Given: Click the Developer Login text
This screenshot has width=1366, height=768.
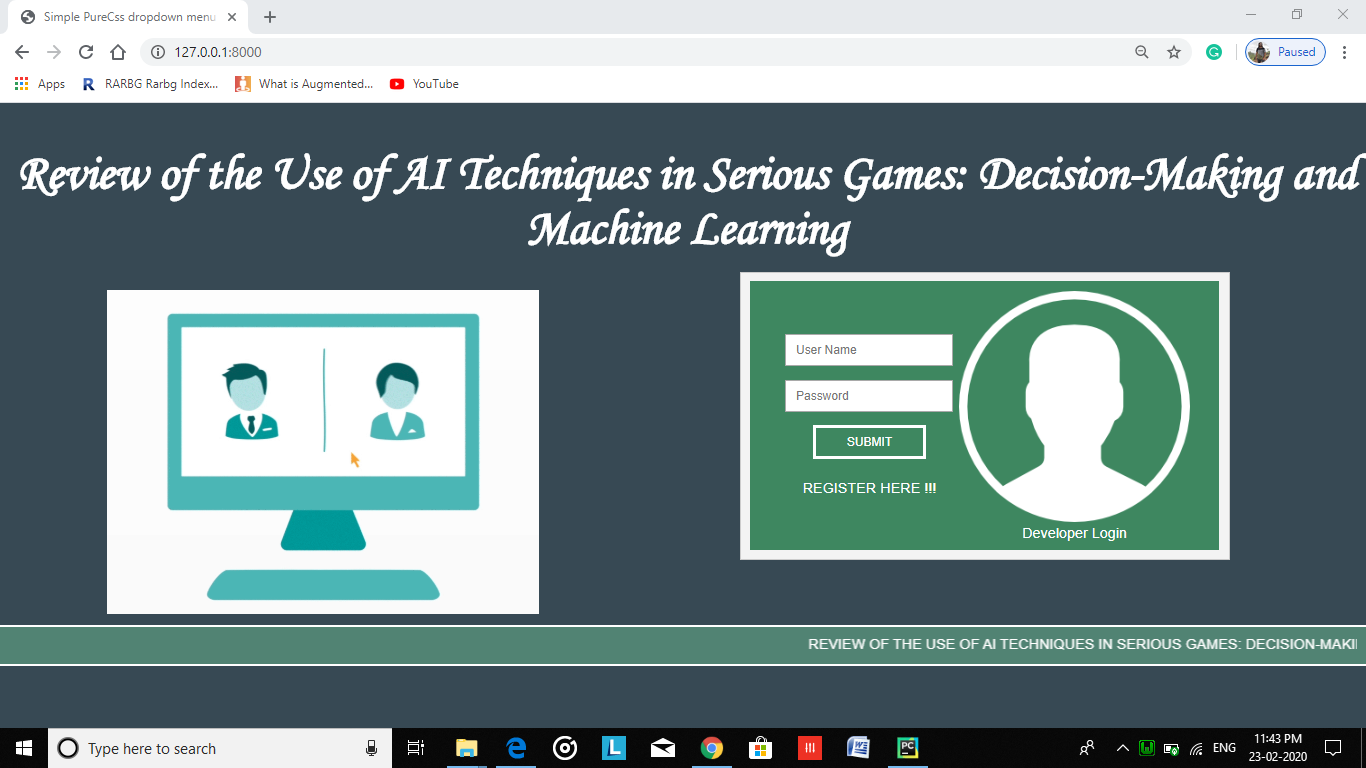Looking at the screenshot, I should [1074, 533].
